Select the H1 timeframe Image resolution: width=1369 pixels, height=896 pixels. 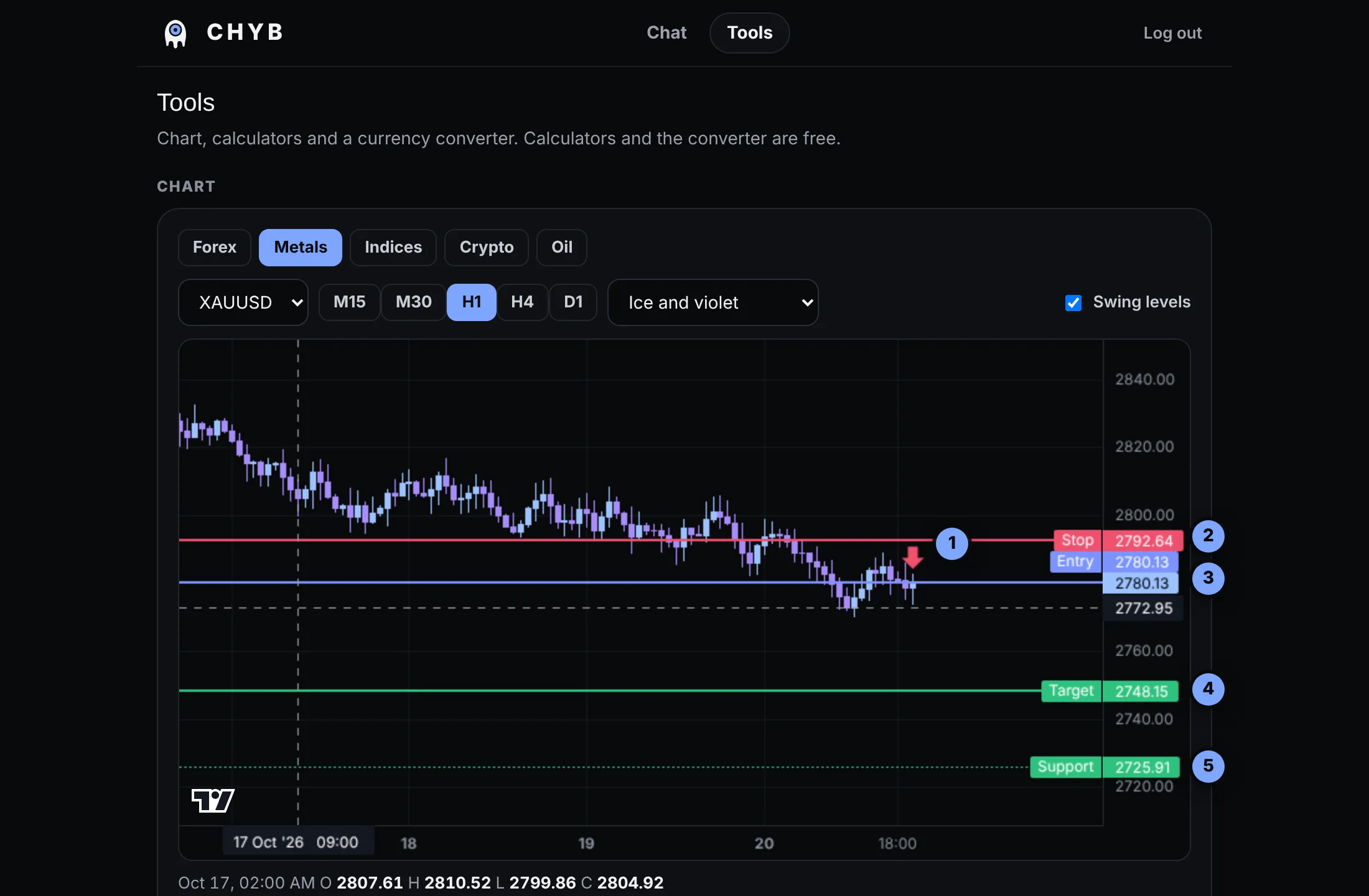[472, 302]
